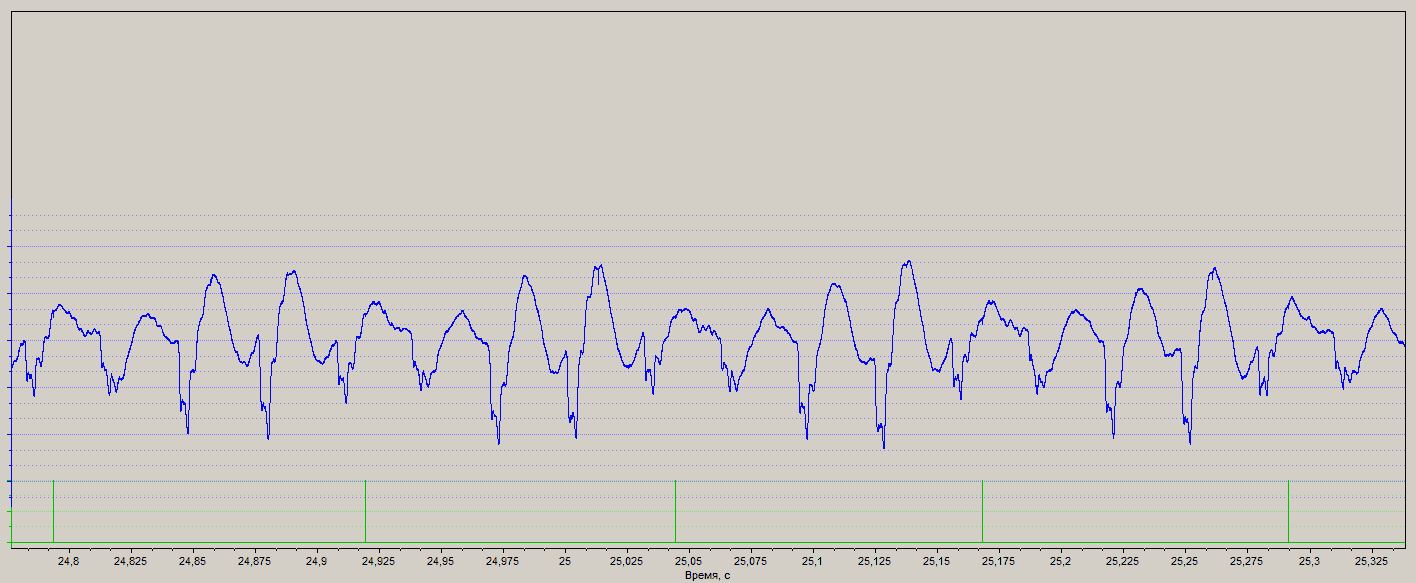Click the 25,05 time axis label
The height and width of the screenshot is (583, 1416).
point(689,561)
